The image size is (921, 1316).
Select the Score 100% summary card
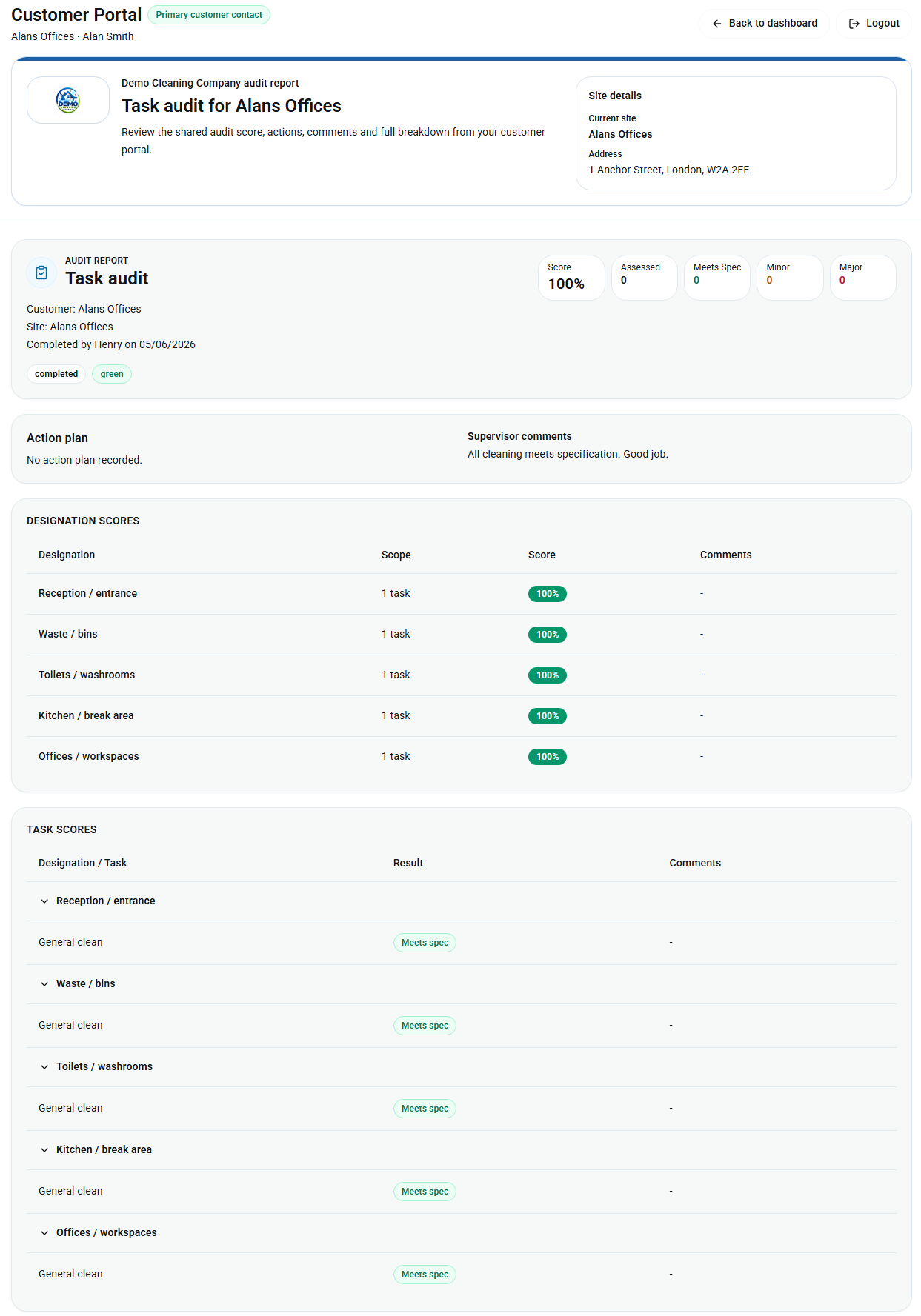point(571,278)
